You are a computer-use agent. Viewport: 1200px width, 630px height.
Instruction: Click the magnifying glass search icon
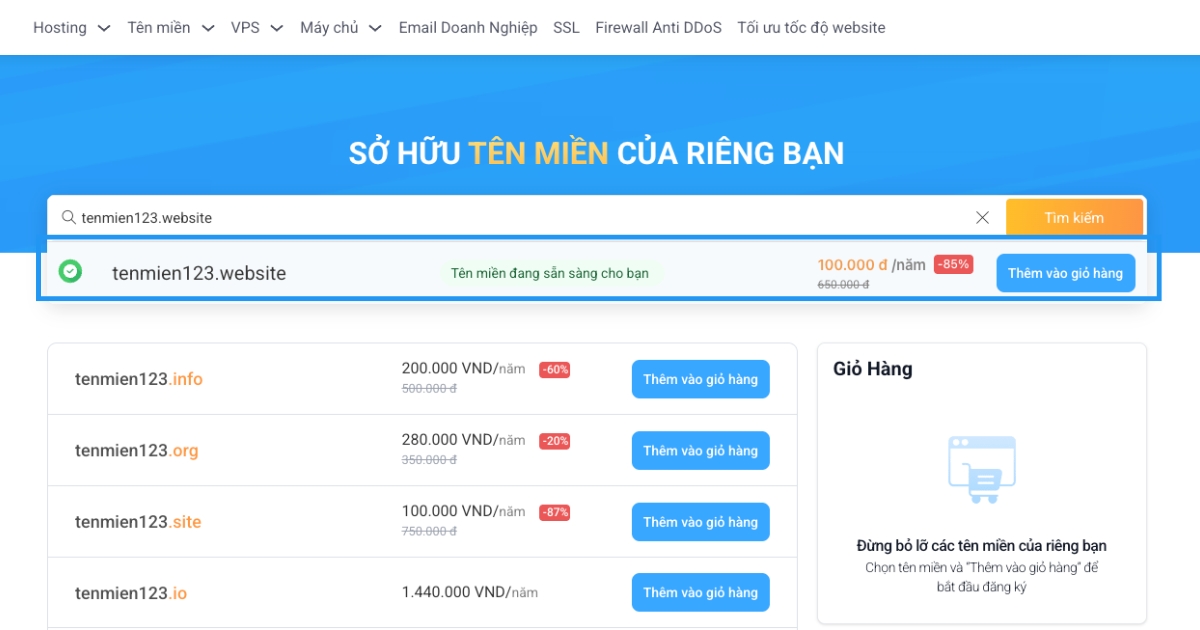(x=66, y=217)
